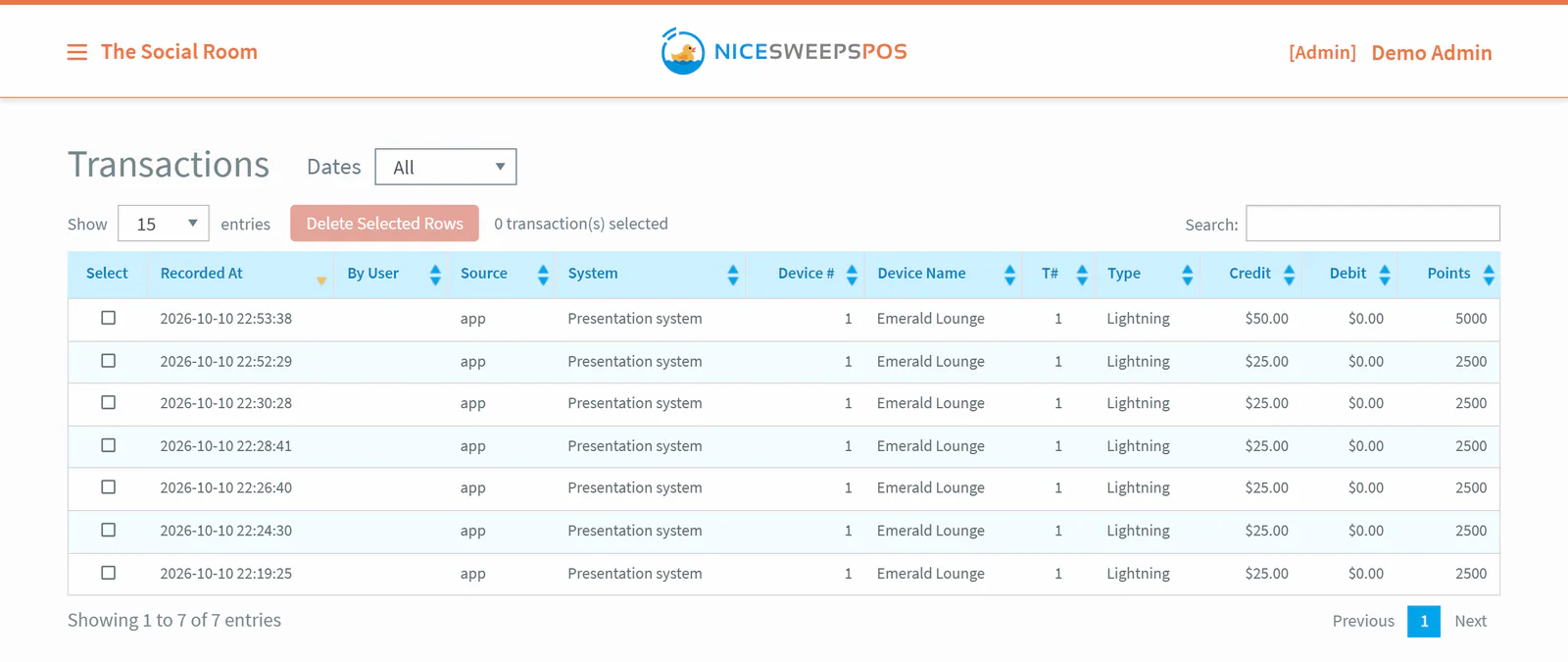
Task: Click the $50.00 credit cell
Action: [x=1266, y=319]
